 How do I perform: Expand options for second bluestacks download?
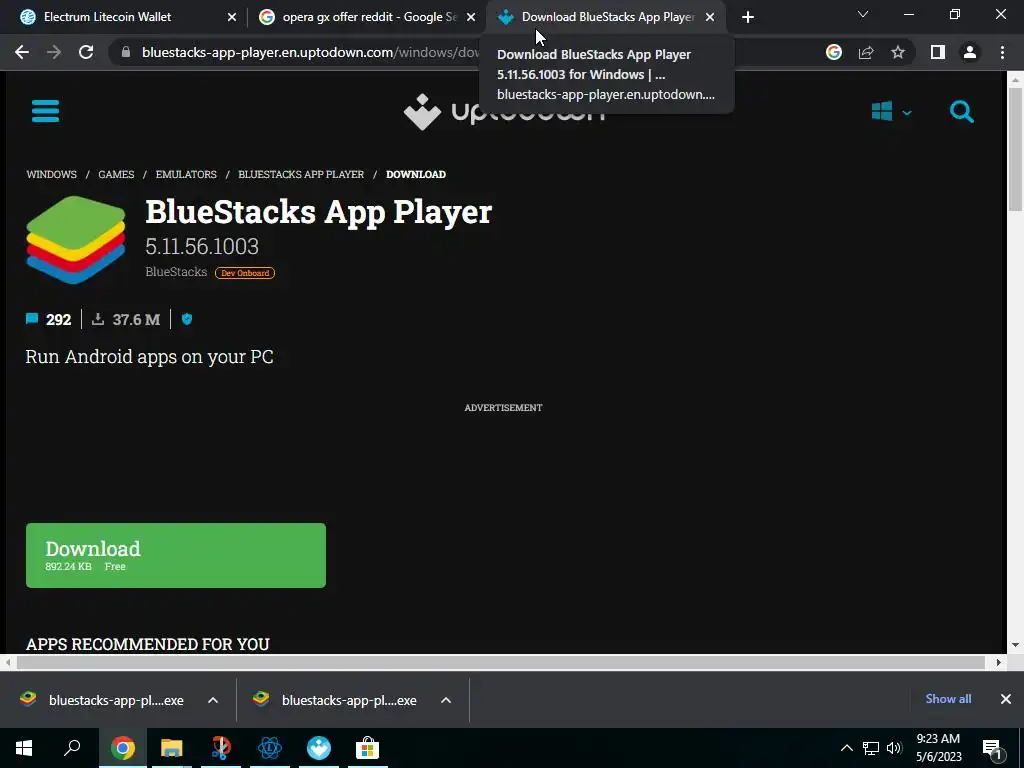446,700
